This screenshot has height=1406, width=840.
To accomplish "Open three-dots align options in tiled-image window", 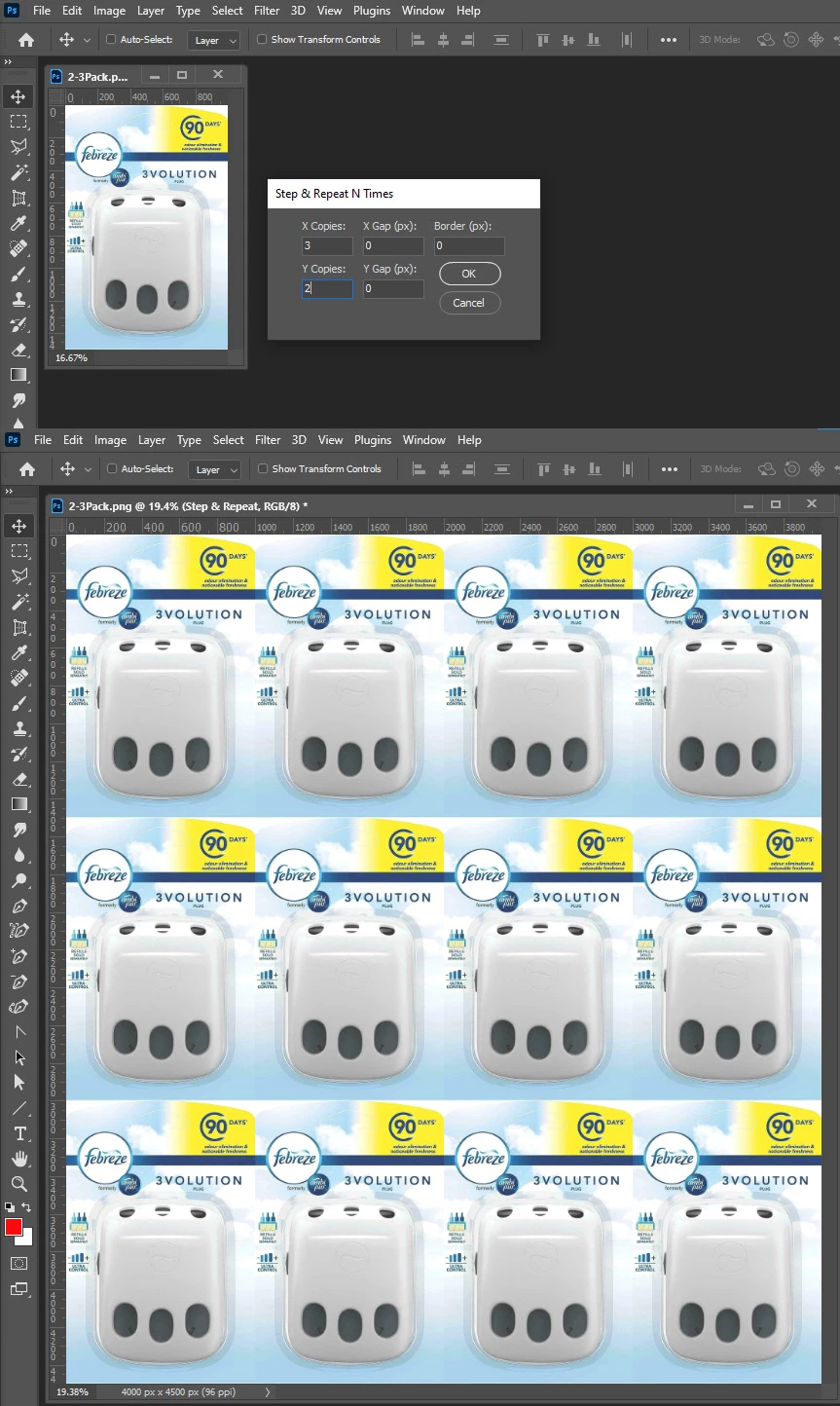I will [x=670, y=469].
